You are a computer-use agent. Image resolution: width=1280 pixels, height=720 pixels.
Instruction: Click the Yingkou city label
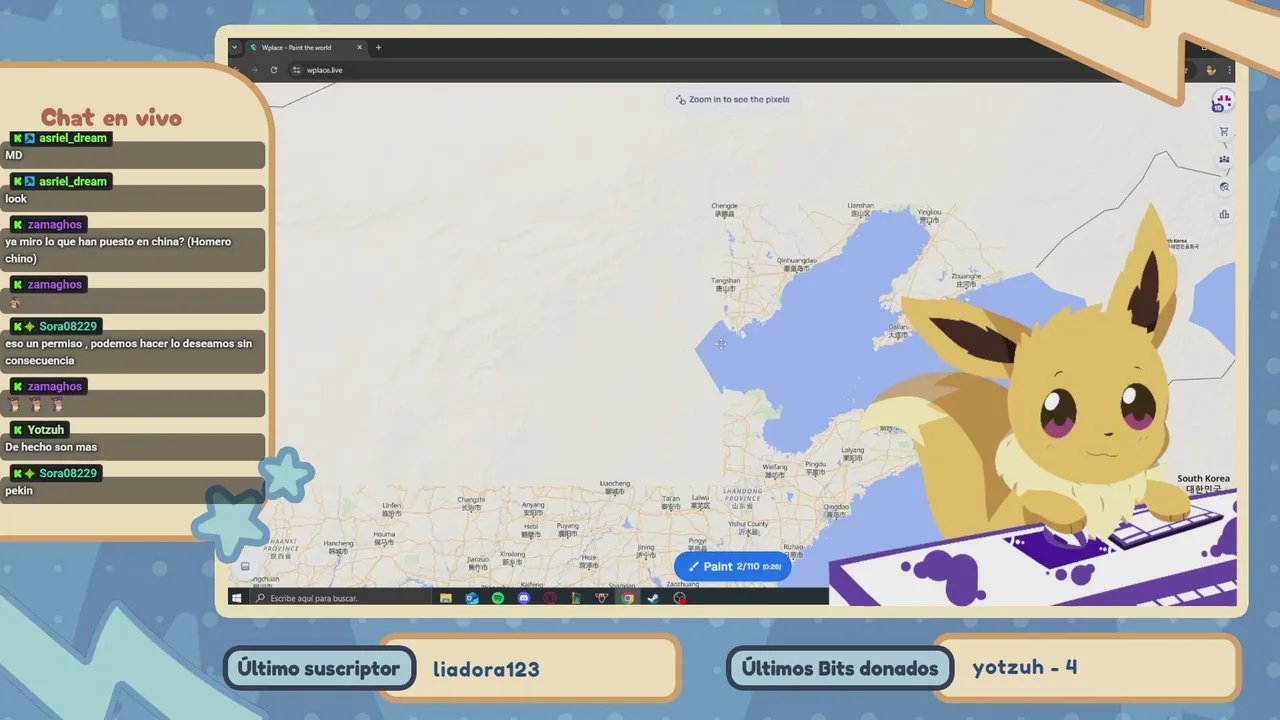pos(930,215)
